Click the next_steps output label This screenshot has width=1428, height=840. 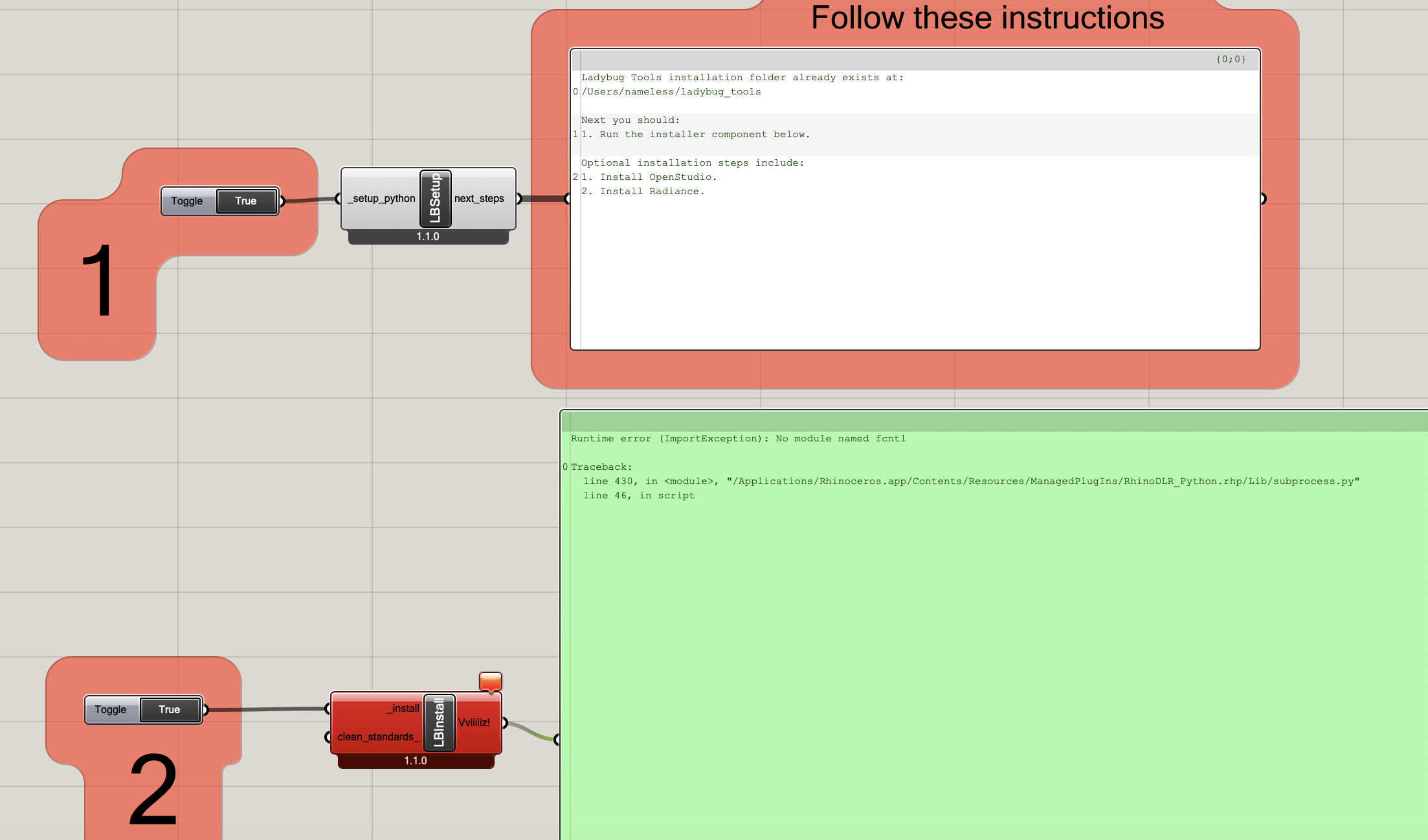point(479,198)
